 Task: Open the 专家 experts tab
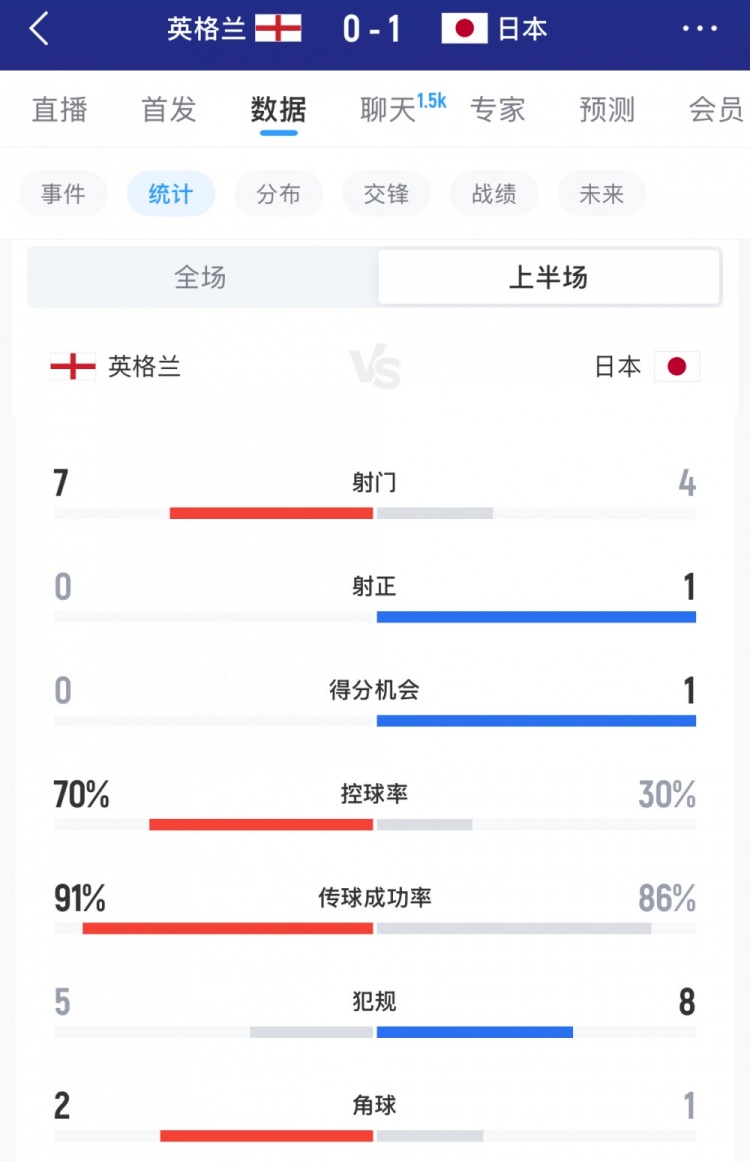click(498, 109)
